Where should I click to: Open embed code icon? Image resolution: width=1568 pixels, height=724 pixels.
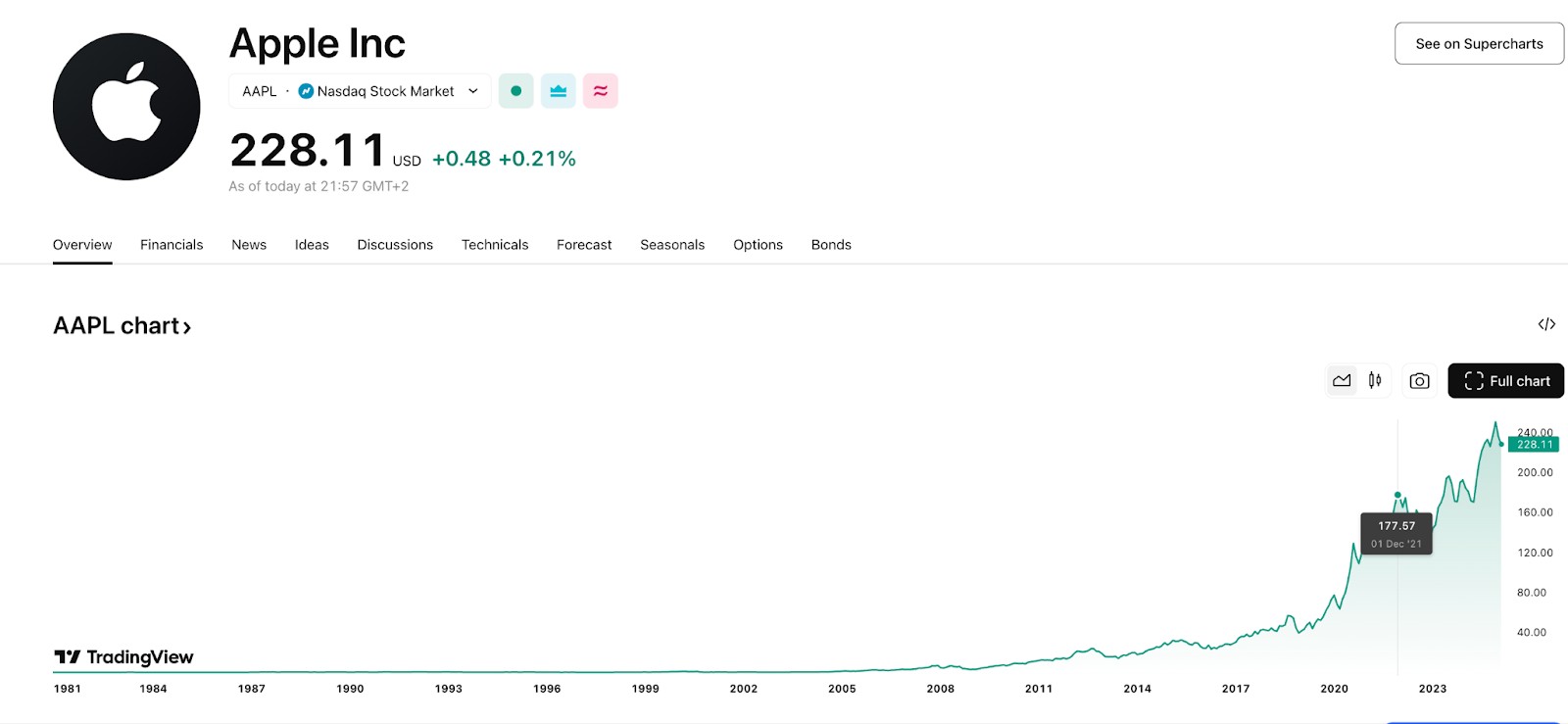(1546, 324)
